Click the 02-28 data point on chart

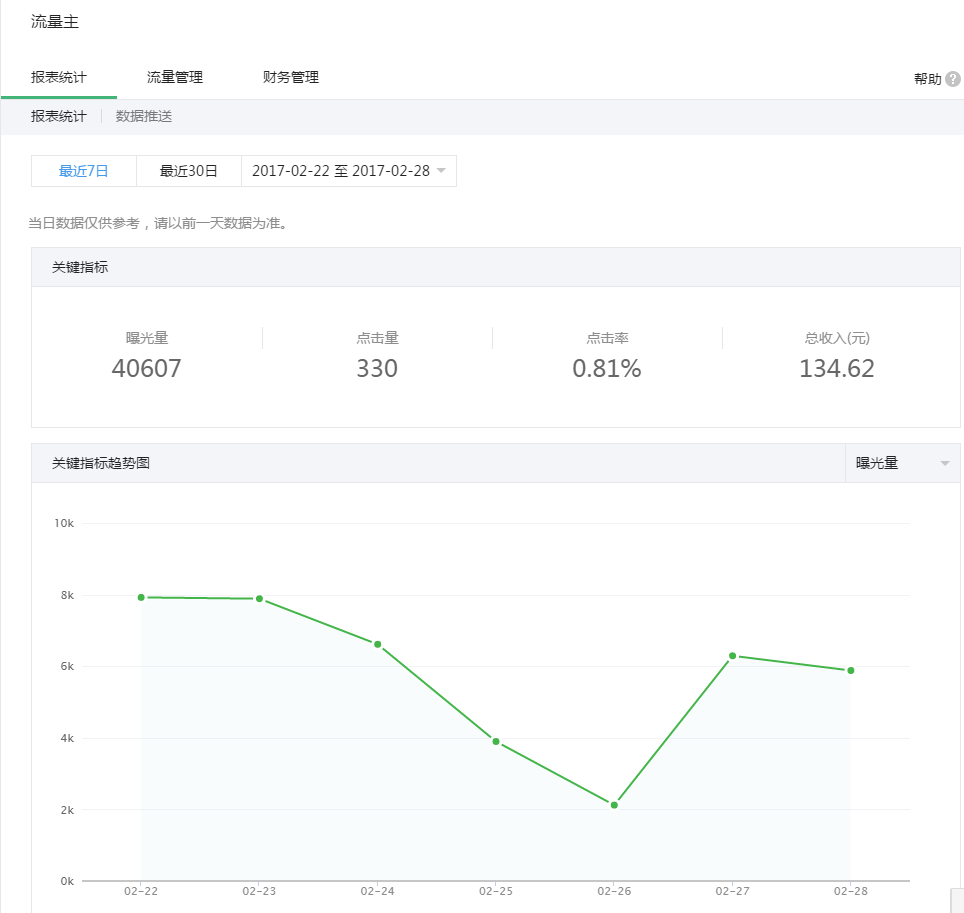pyautogui.click(x=850, y=670)
